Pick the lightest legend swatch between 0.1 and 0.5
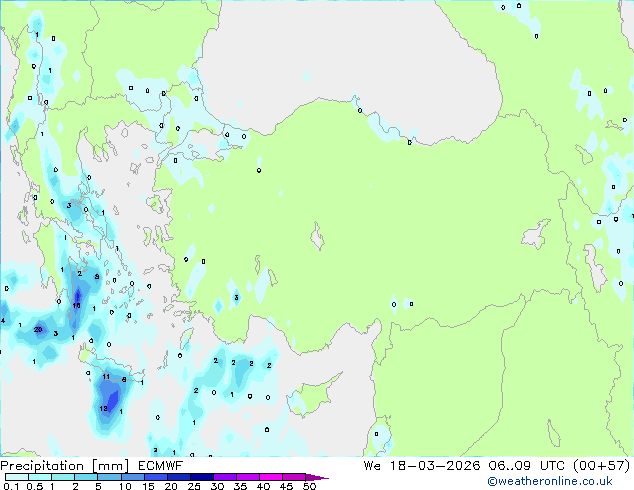 [x=17, y=477]
